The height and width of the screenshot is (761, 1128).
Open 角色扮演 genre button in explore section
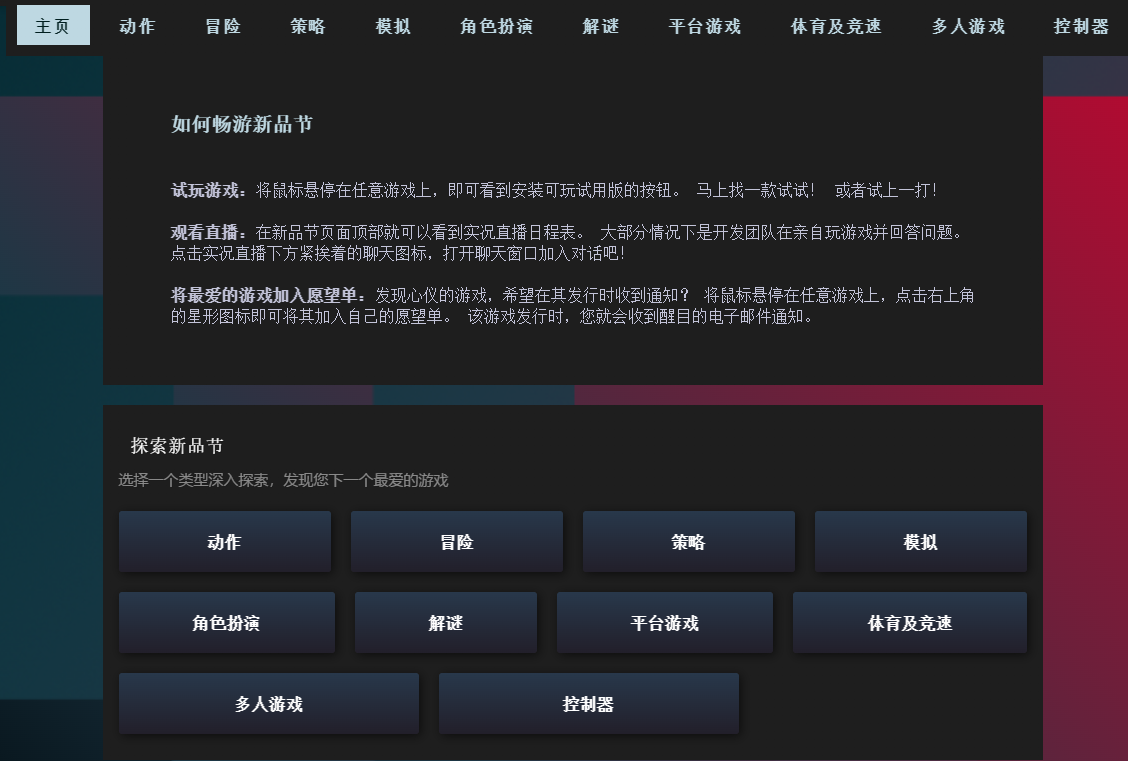point(226,623)
